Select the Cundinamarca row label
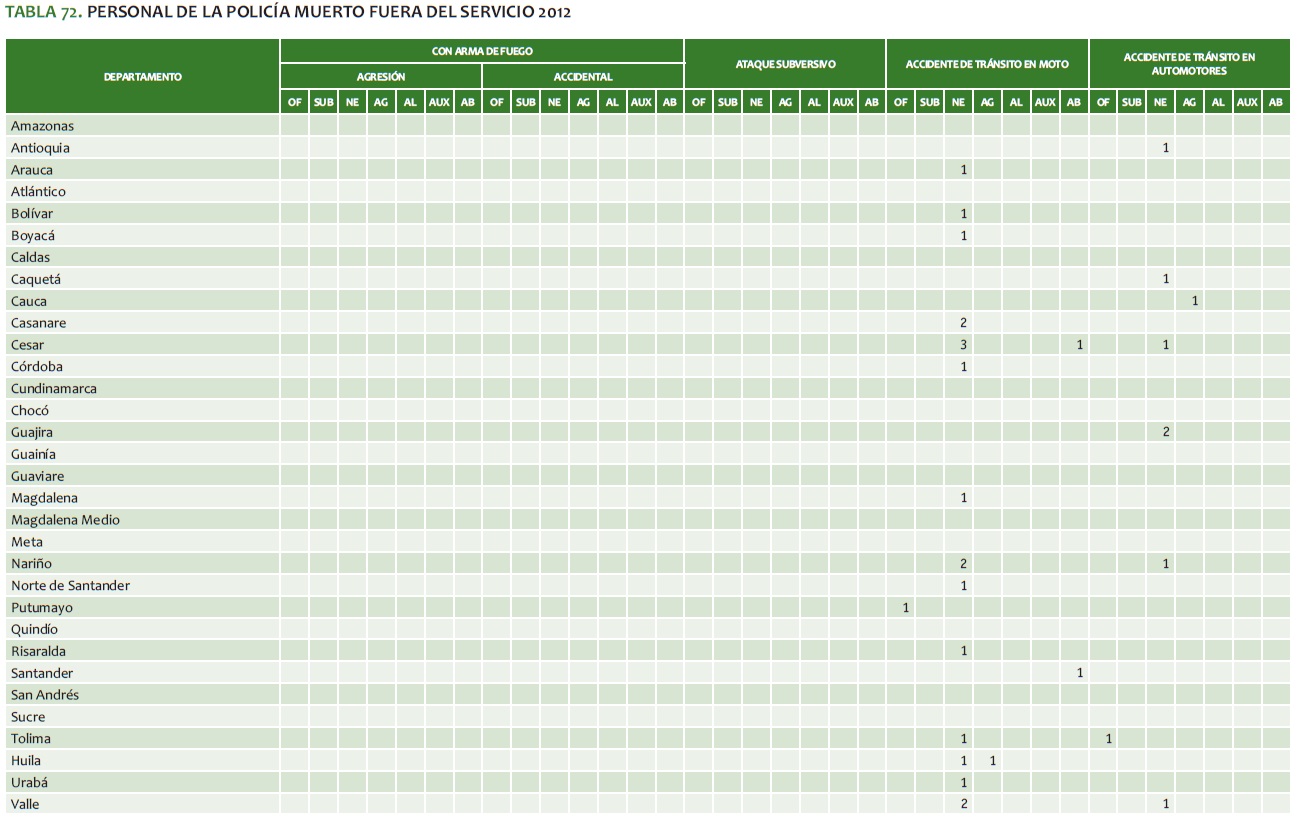The height and width of the screenshot is (818, 1297). pos(54,388)
